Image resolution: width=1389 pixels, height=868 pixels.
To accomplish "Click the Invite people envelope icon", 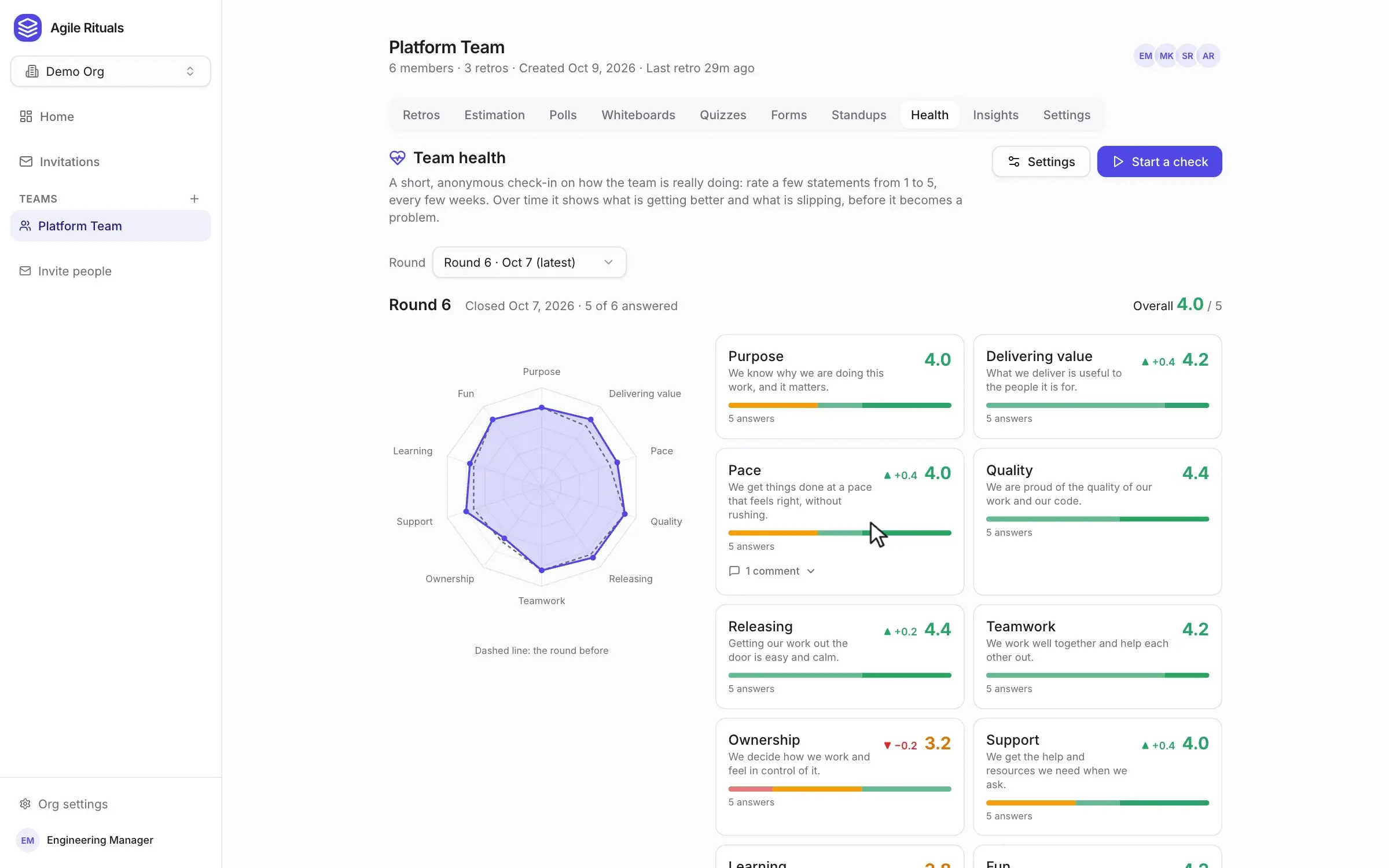I will tap(25, 271).
